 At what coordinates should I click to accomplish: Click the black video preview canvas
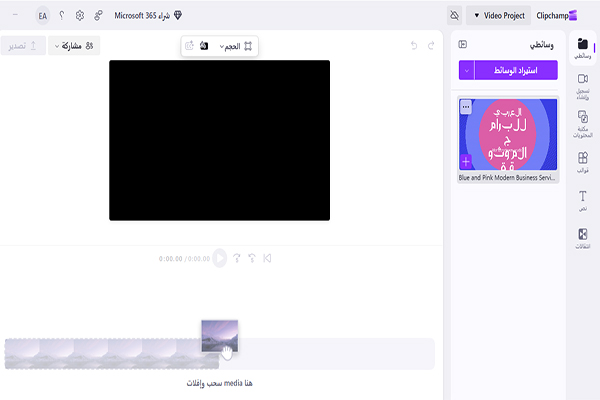click(x=219, y=140)
